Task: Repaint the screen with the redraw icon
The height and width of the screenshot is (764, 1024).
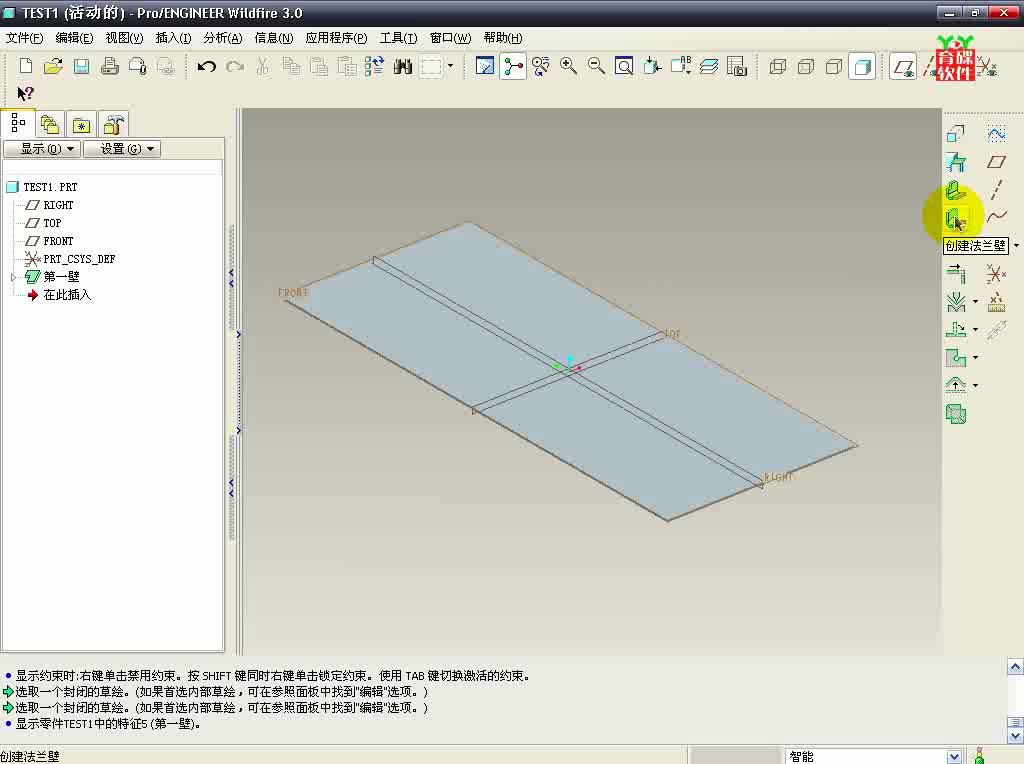Action: [x=485, y=66]
